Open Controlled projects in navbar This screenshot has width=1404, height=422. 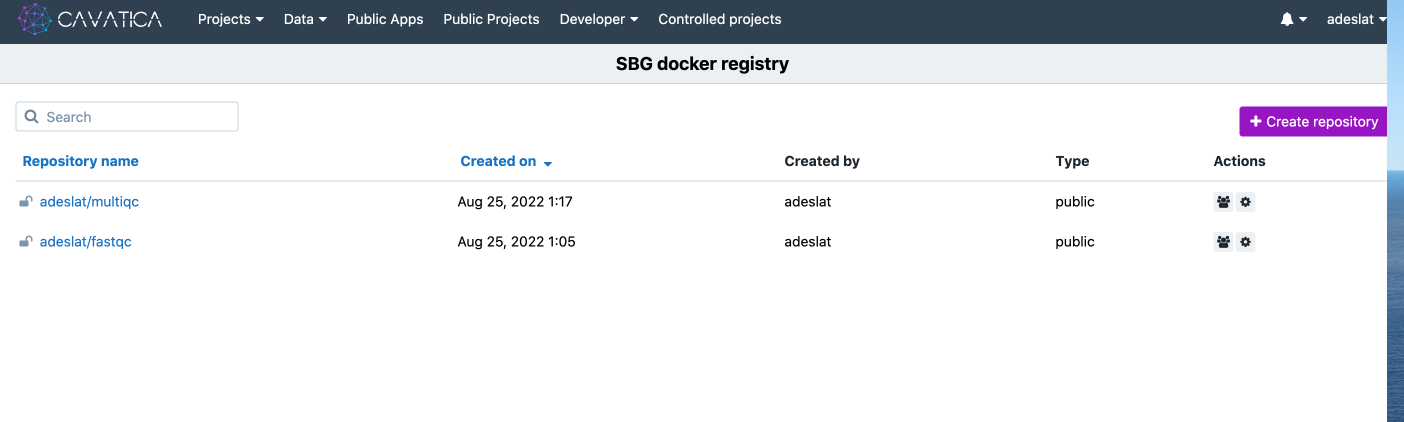click(x=719, y=19)
